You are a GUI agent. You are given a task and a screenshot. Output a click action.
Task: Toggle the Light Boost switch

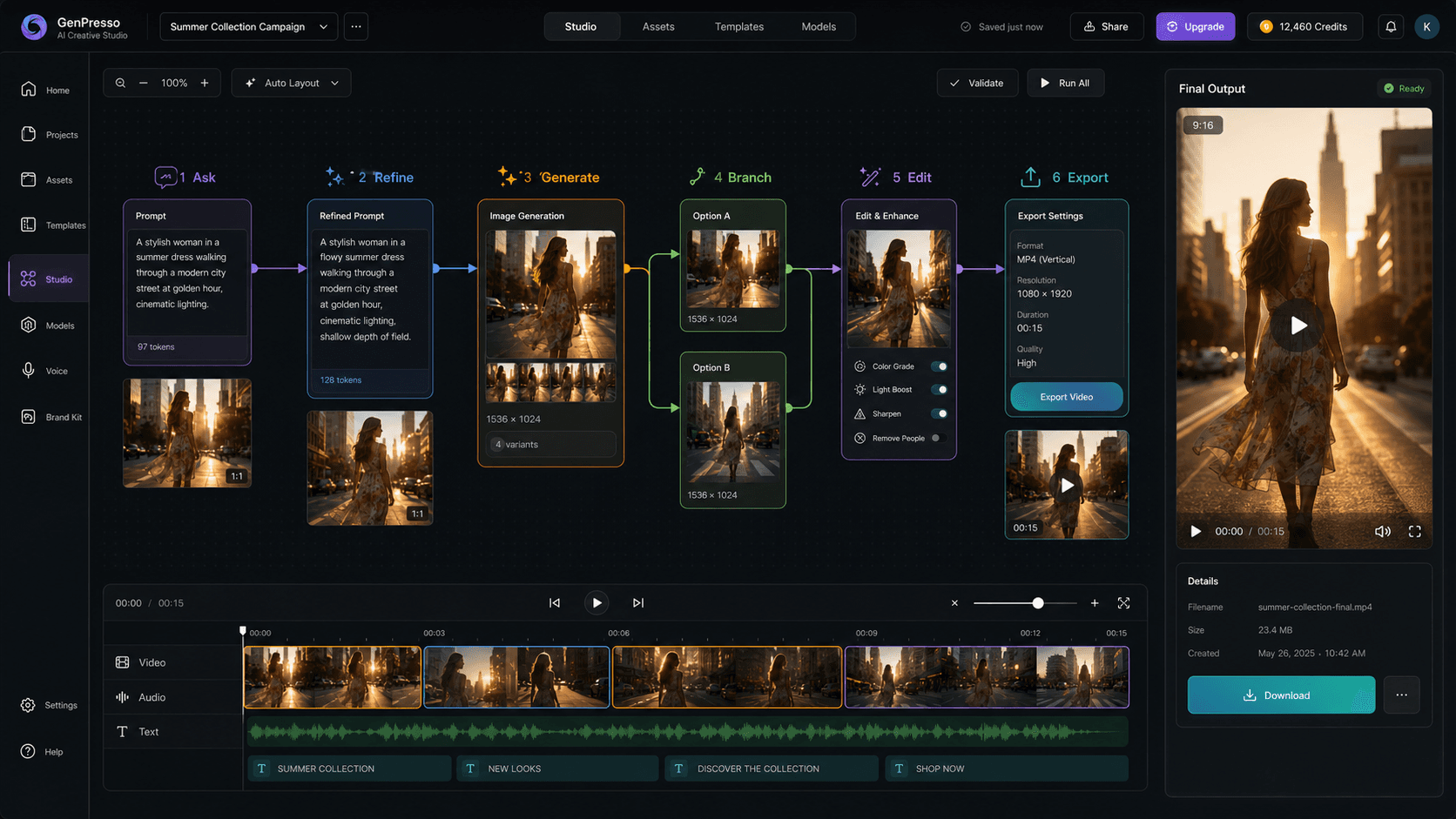(x=939, y=389)
